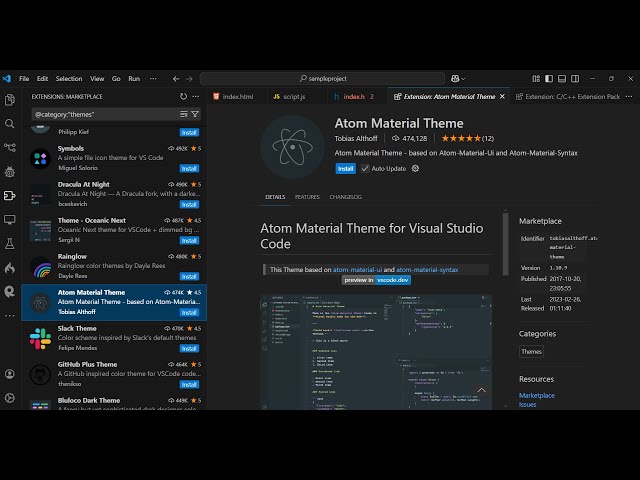Toggle the Auto Update checkbox

click(365, 168)
